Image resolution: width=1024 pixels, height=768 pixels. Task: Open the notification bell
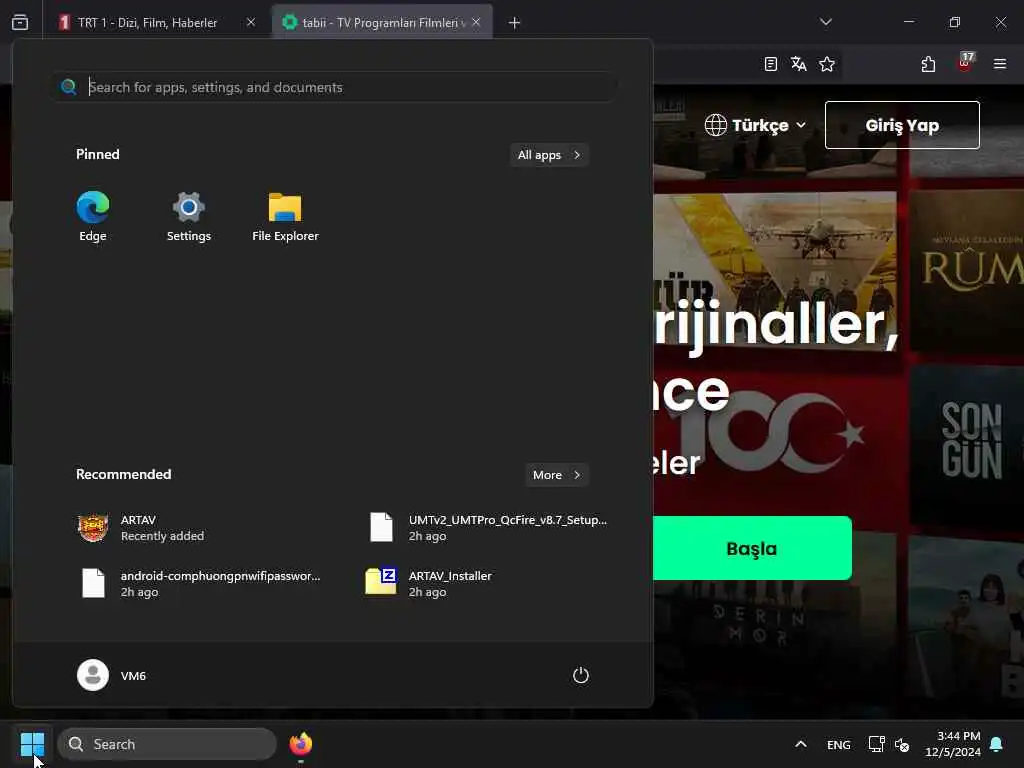(x=997, y=744)
